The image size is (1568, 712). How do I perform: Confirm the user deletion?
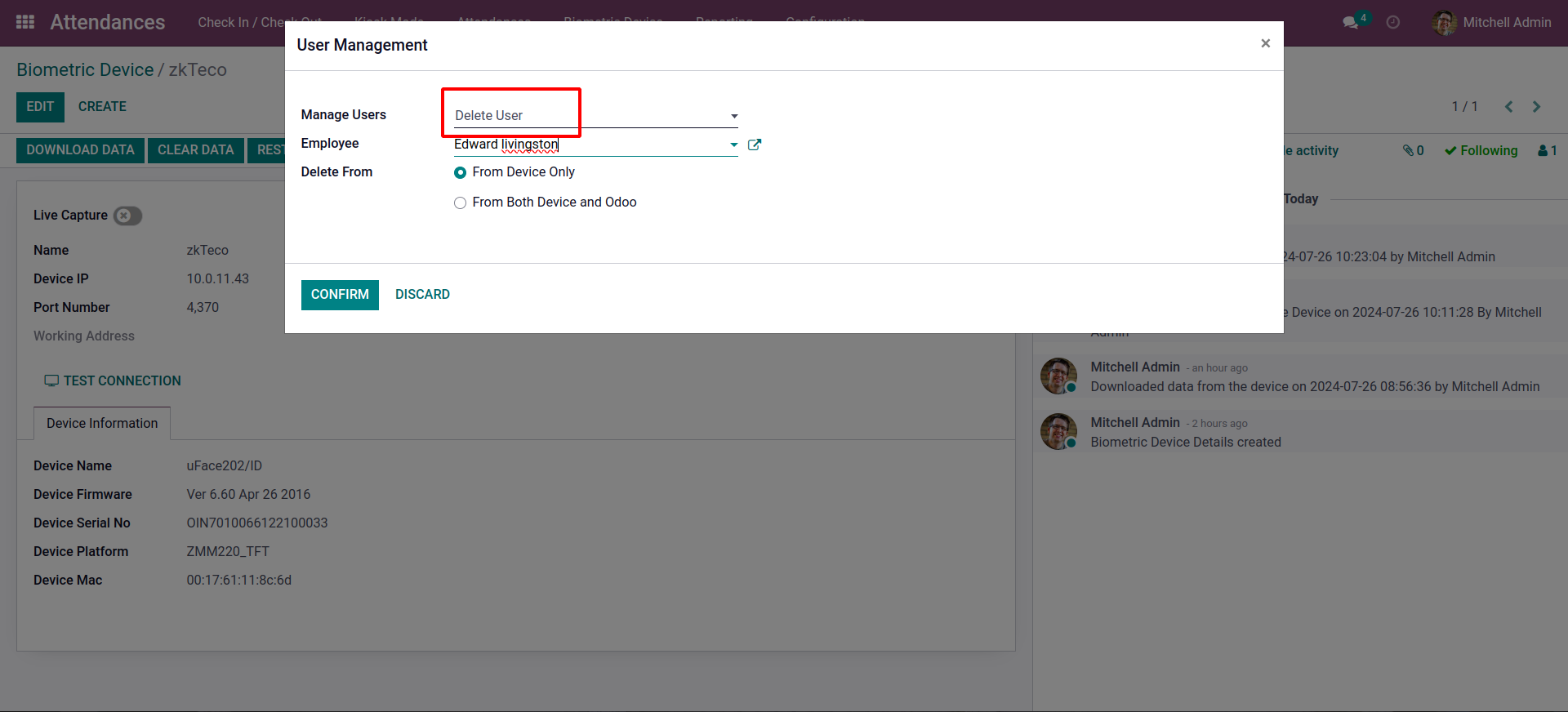click(x=340, y=295)
